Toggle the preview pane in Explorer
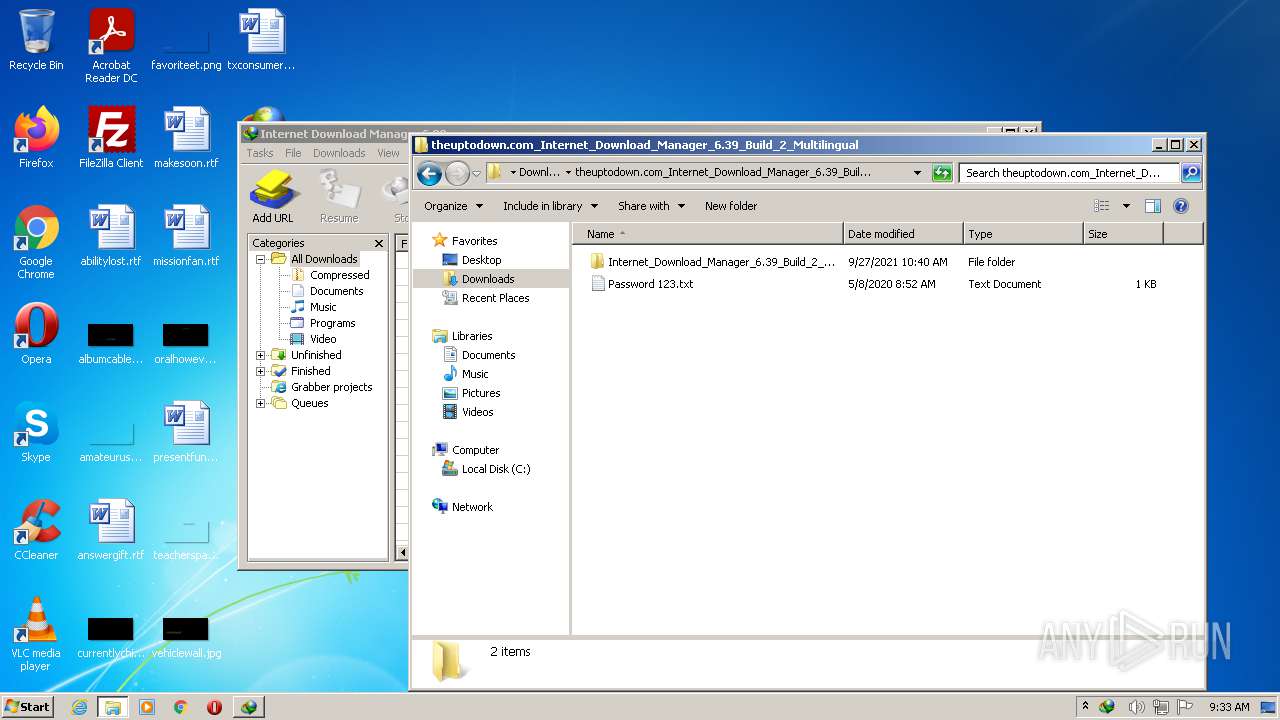1280x720 pixels. coord(1152,206)
